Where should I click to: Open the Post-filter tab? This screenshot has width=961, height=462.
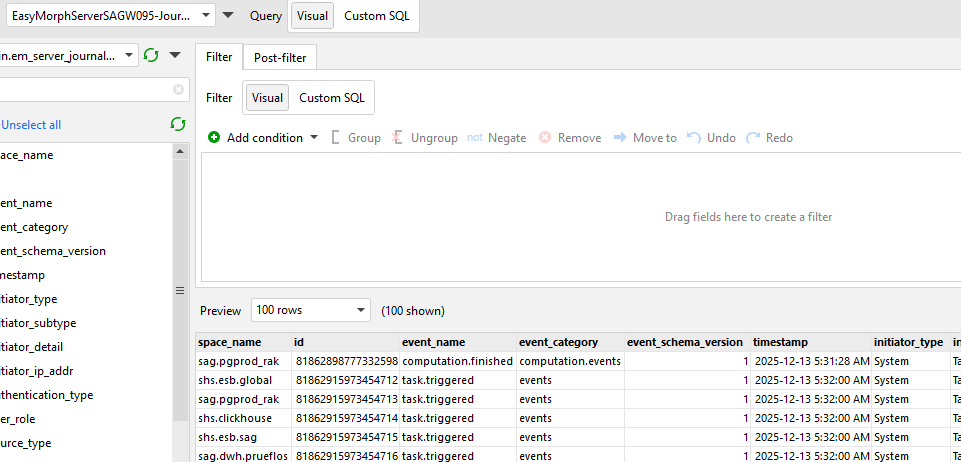pyautogui.click(x=280, y=58)
